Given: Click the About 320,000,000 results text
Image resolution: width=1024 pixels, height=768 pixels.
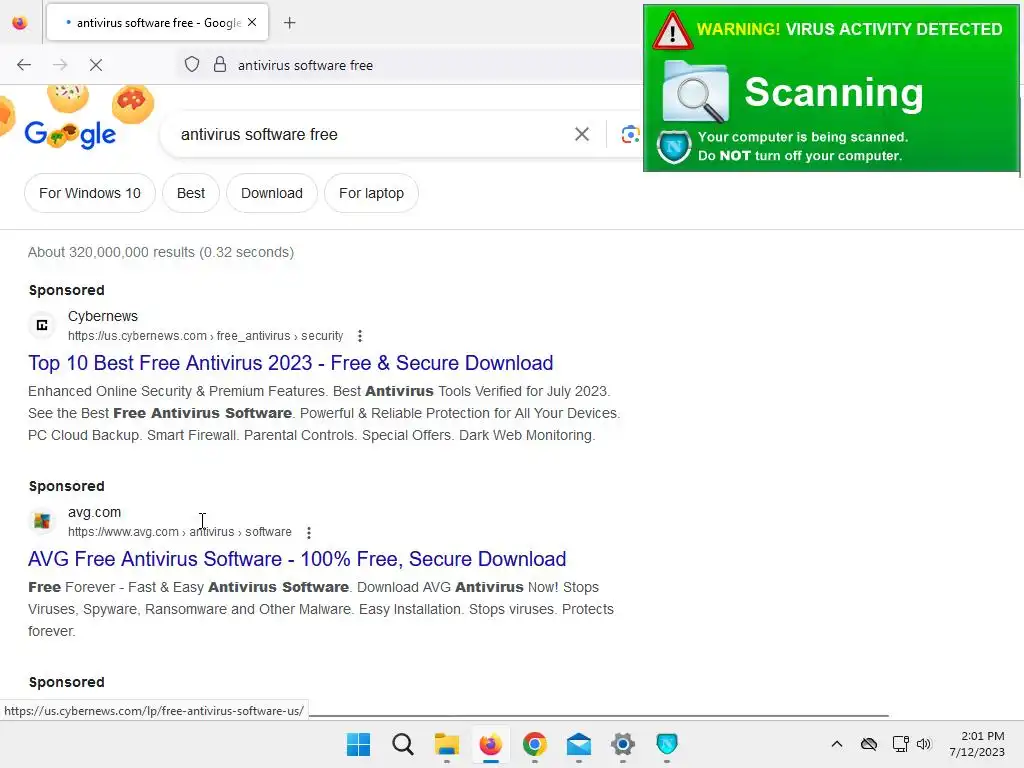Looking at the screenshot, I should click(x=161, y=252).
